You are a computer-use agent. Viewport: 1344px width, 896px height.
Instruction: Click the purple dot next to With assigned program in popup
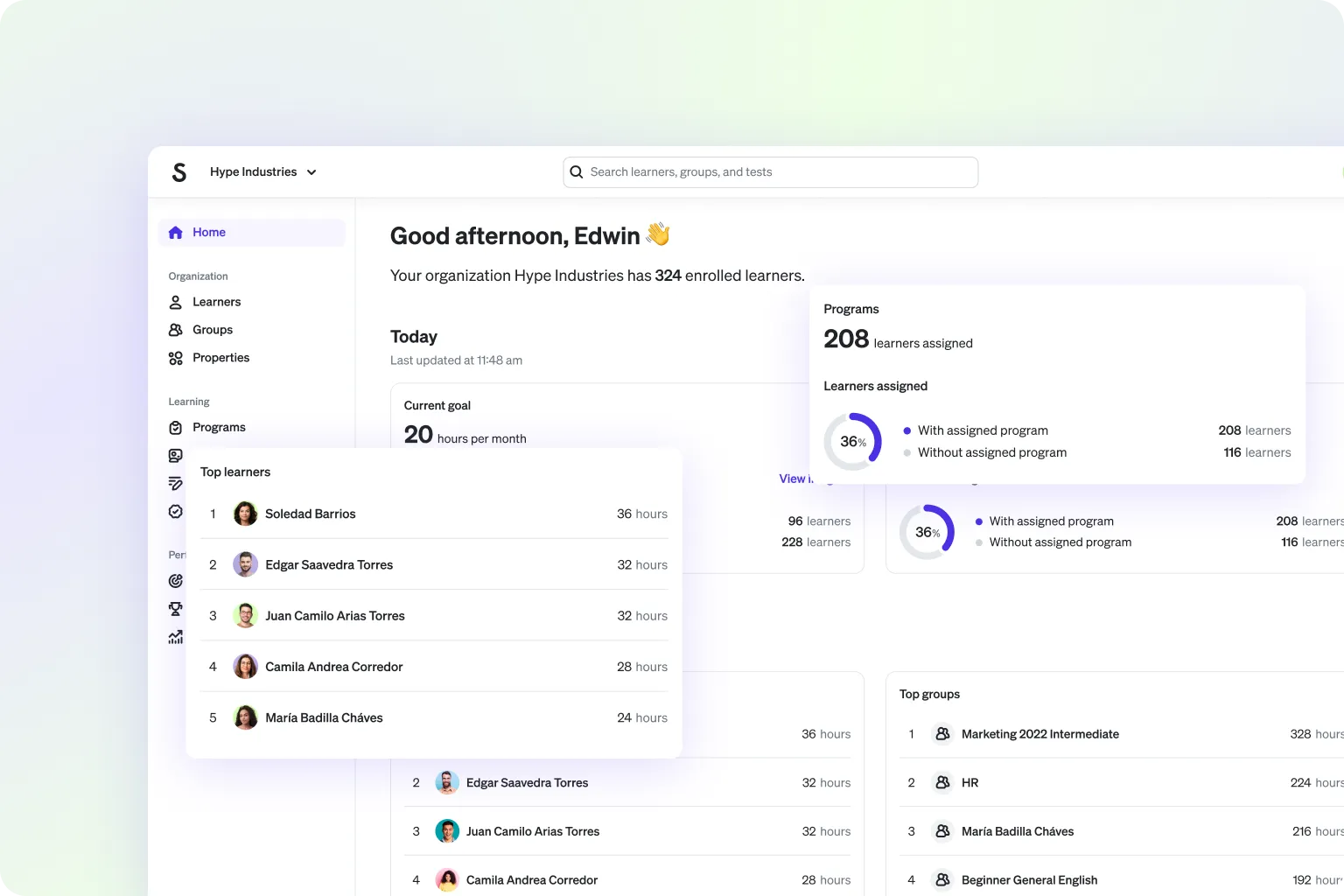pos(907,430)
